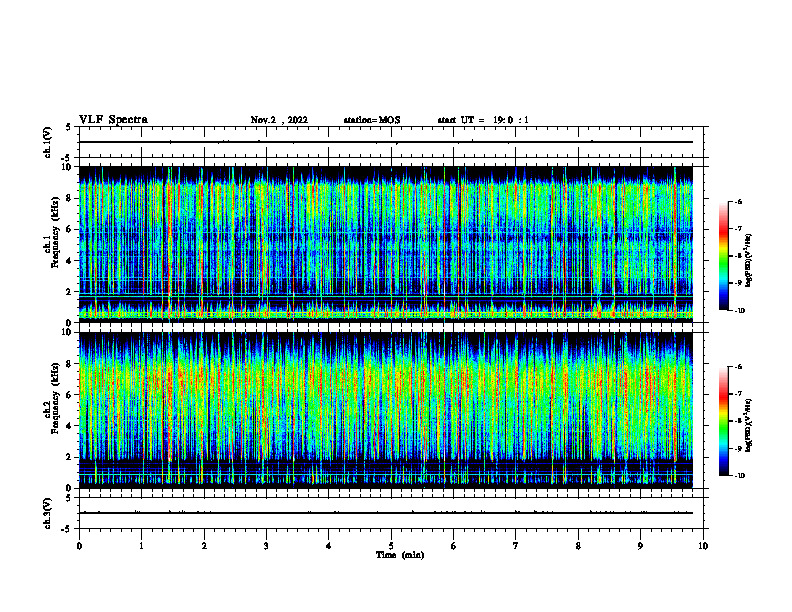Click the time-axis tick label "9"
The image size is (792, 612).
point(640,546)
